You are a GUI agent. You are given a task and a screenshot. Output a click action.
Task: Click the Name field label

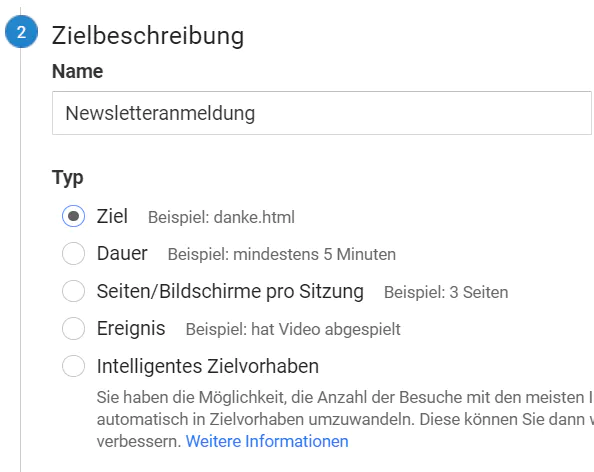[x=77, y=71]
